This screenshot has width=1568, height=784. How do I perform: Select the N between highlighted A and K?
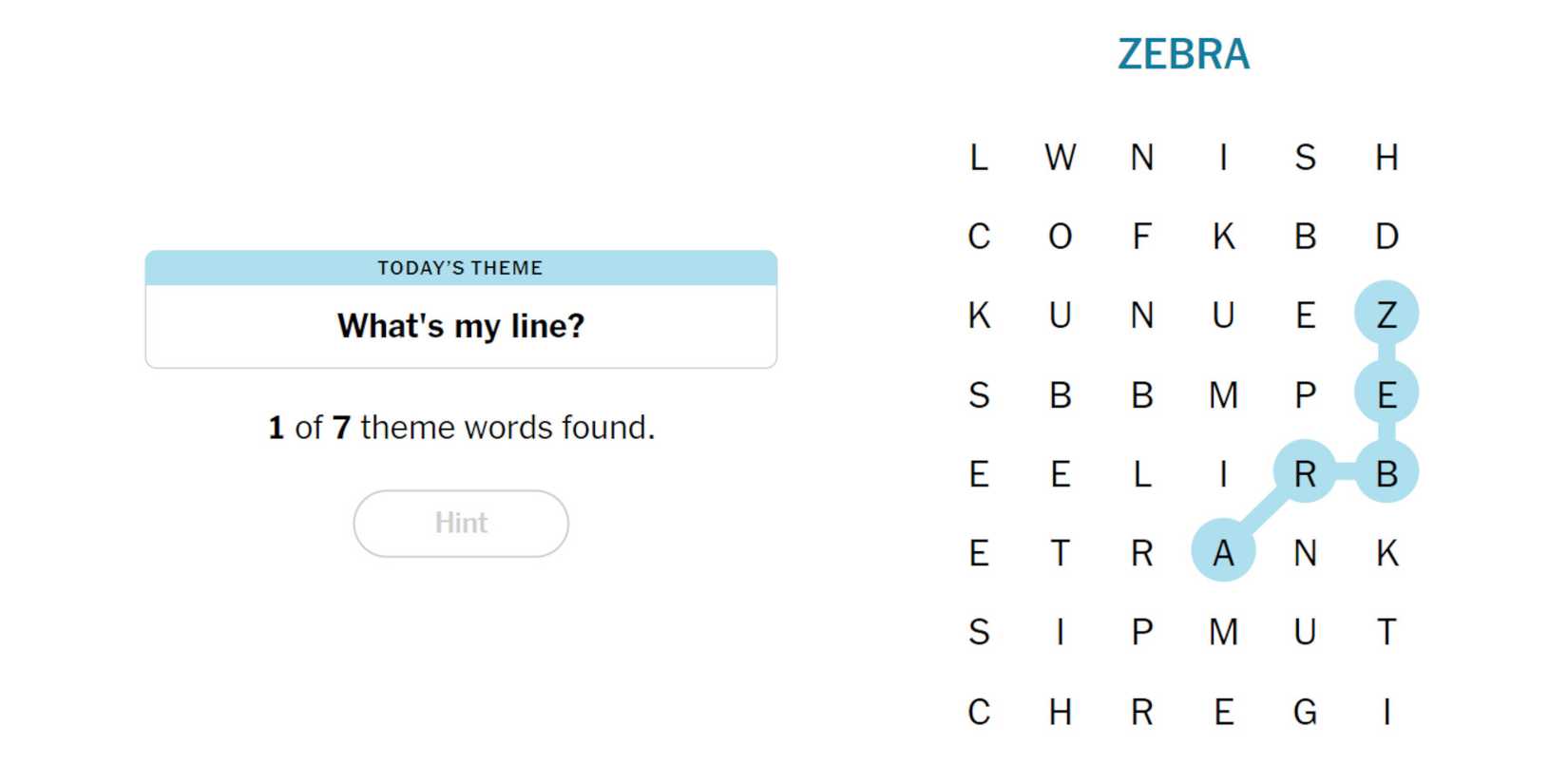point(1305,552)
